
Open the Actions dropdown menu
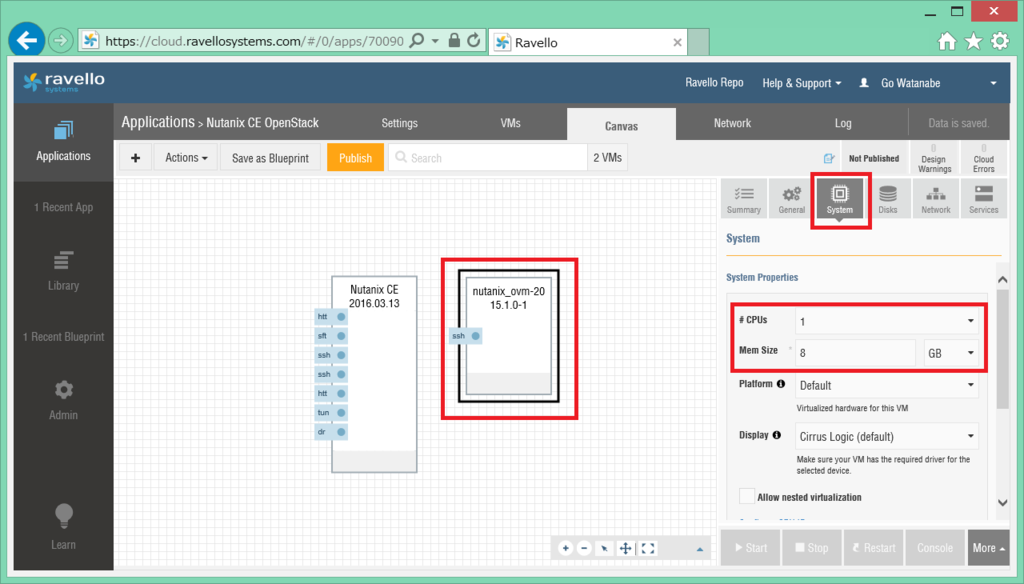click(186, 158)
